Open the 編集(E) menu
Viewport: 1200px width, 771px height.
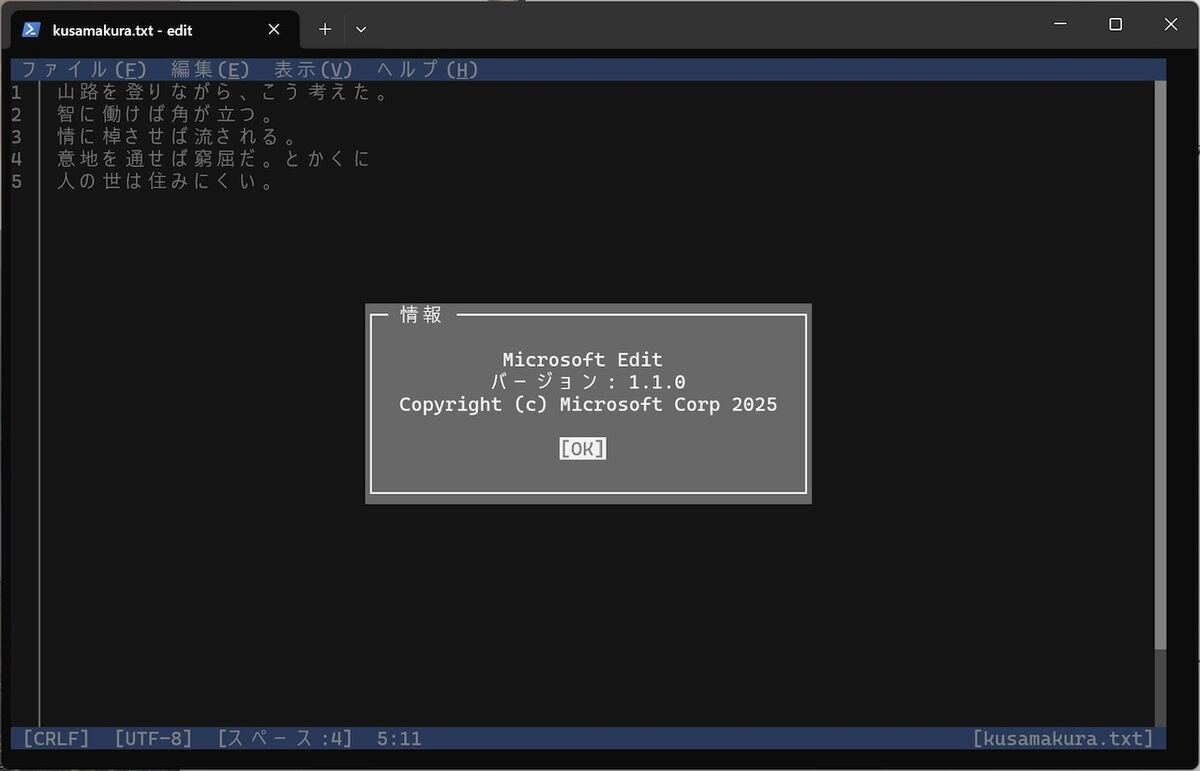(210, 70)
